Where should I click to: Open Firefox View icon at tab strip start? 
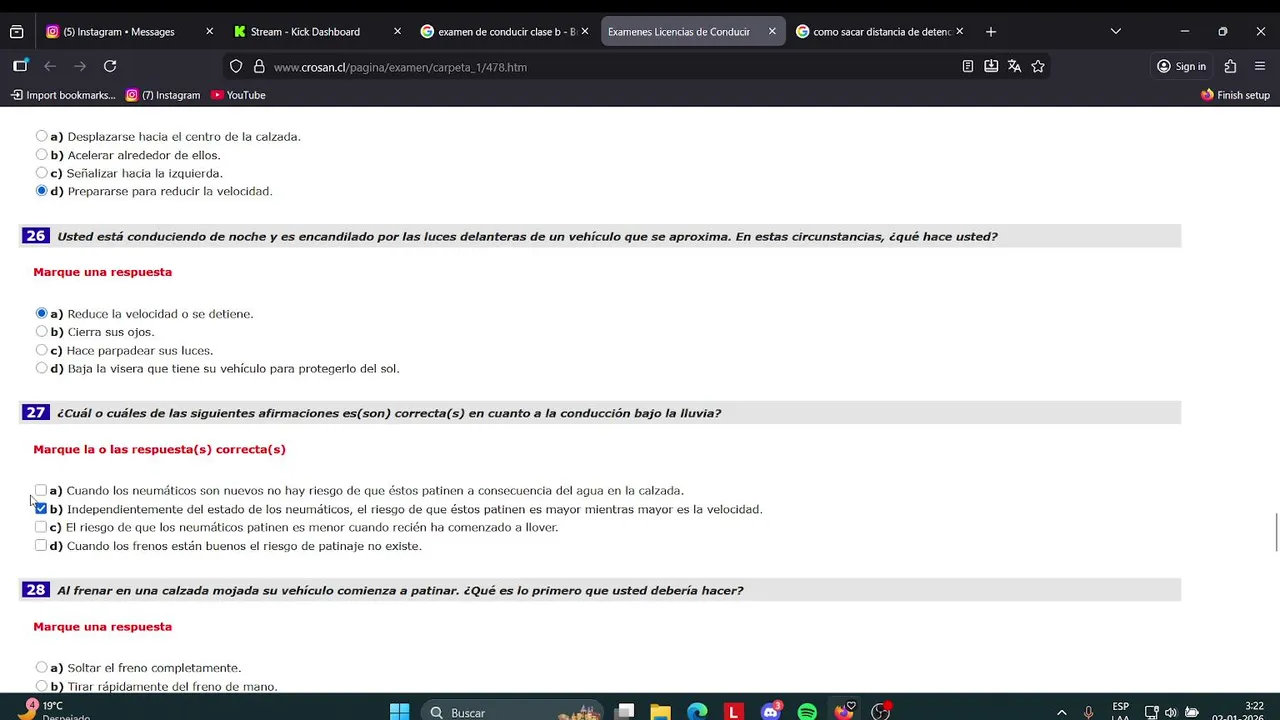point(16,32)
